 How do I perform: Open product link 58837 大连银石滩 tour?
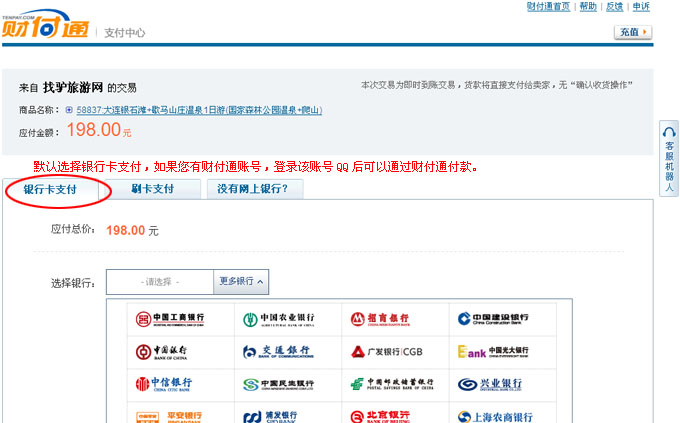pos(199,110)
